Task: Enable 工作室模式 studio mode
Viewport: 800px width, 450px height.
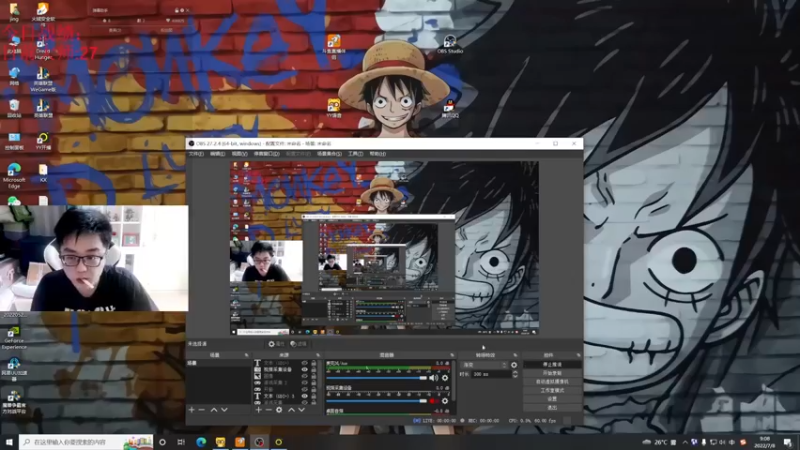Action: [552, 390]
